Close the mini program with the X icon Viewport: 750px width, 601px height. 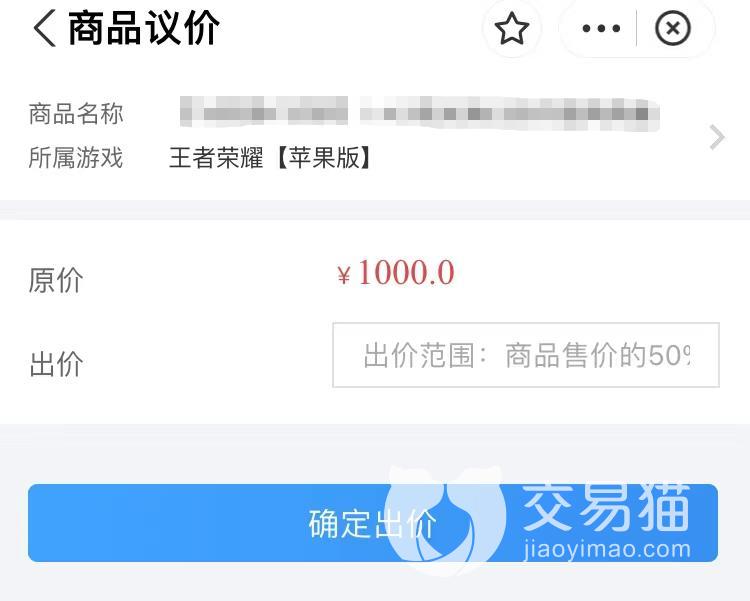673,29
